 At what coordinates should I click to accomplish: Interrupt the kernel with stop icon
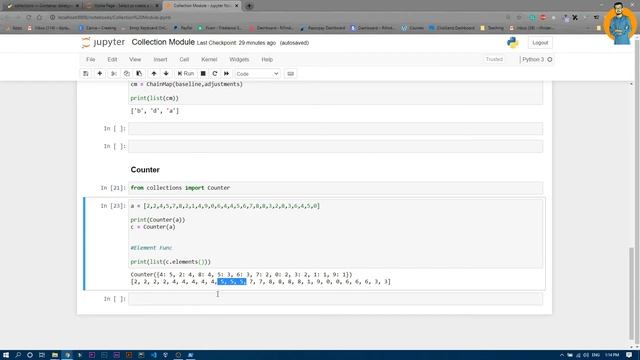[203, 73]
